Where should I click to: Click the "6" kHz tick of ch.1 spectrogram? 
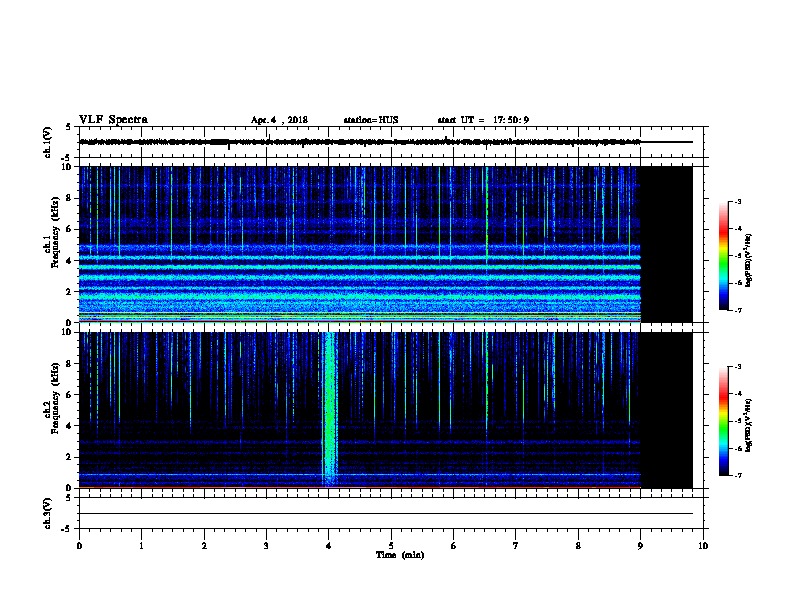coord(70,229)
